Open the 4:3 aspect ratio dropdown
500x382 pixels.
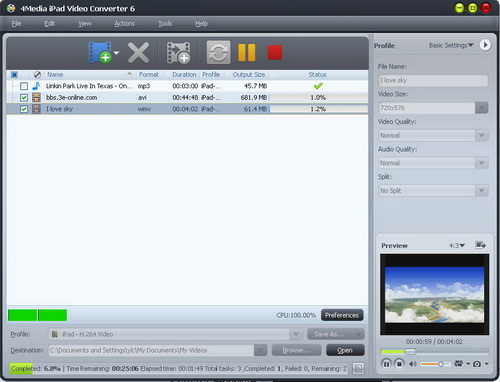click(457, 246)
